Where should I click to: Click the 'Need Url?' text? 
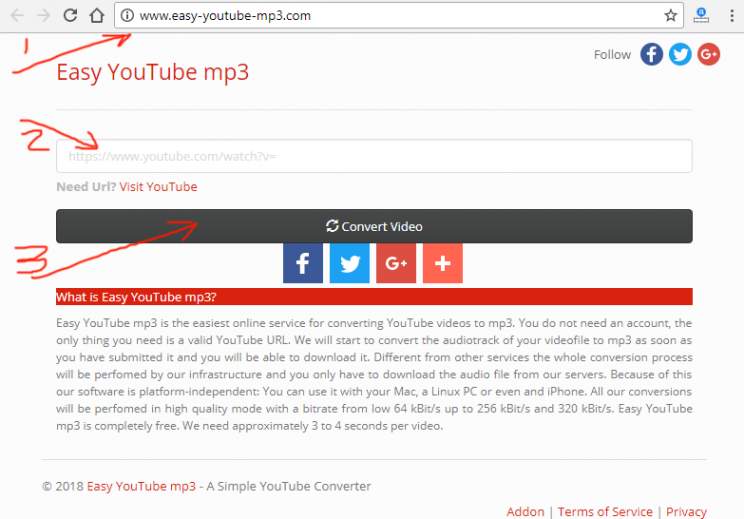point(86,187)
